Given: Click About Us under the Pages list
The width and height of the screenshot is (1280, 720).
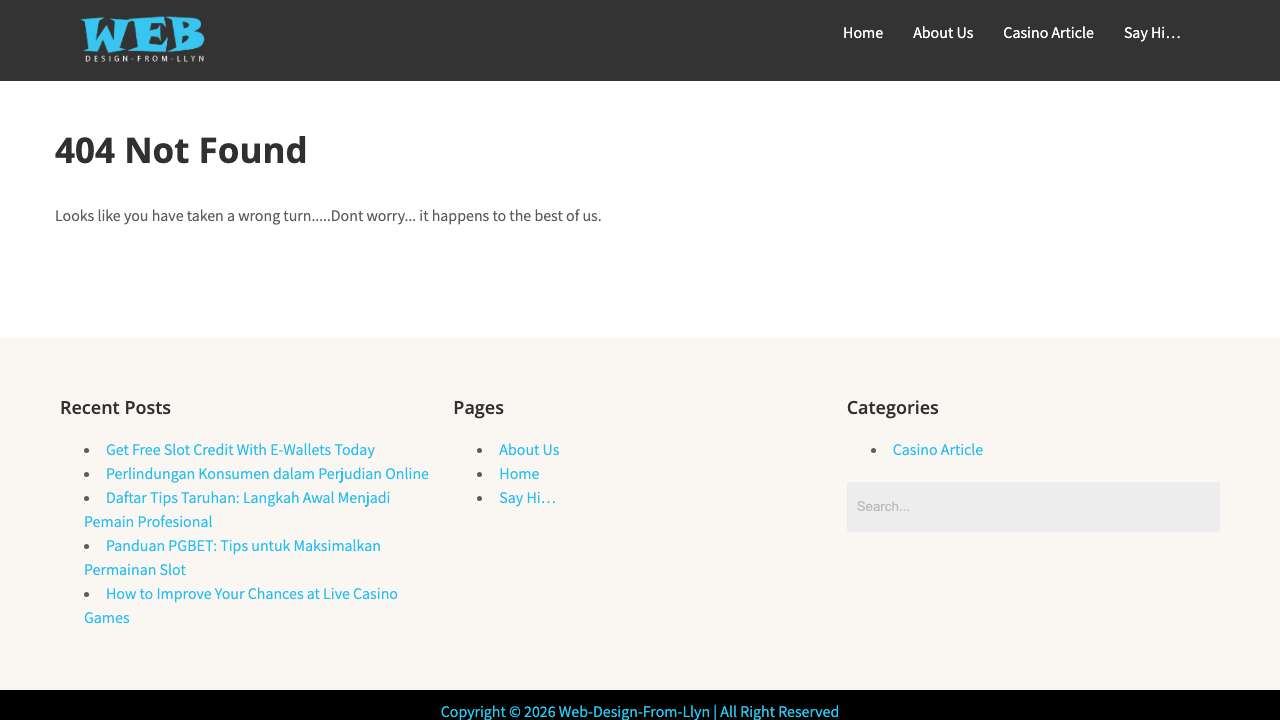Looking at the screenshot, I should [529, 450].
